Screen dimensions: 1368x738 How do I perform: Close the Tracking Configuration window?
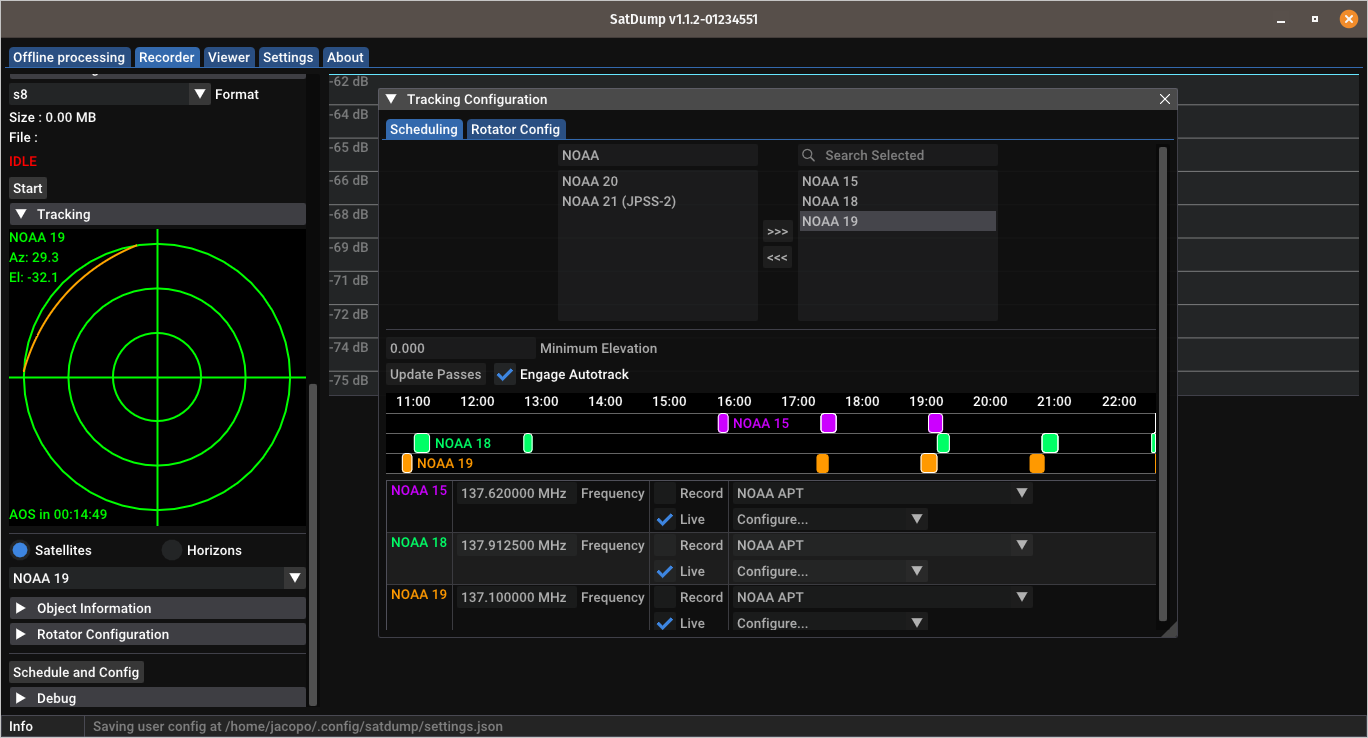[x=1164, y=99]
